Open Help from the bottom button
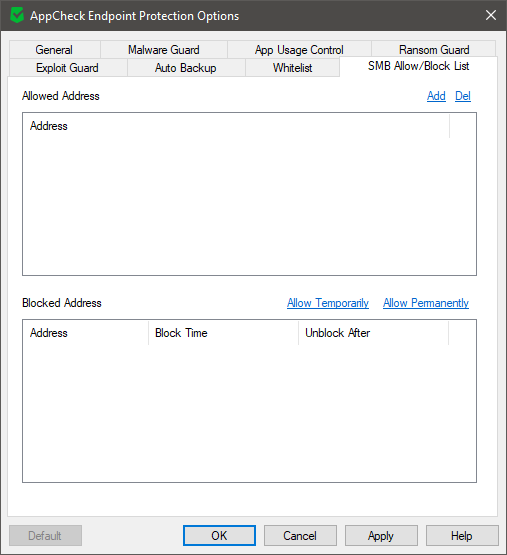 (x=462, y=536)
